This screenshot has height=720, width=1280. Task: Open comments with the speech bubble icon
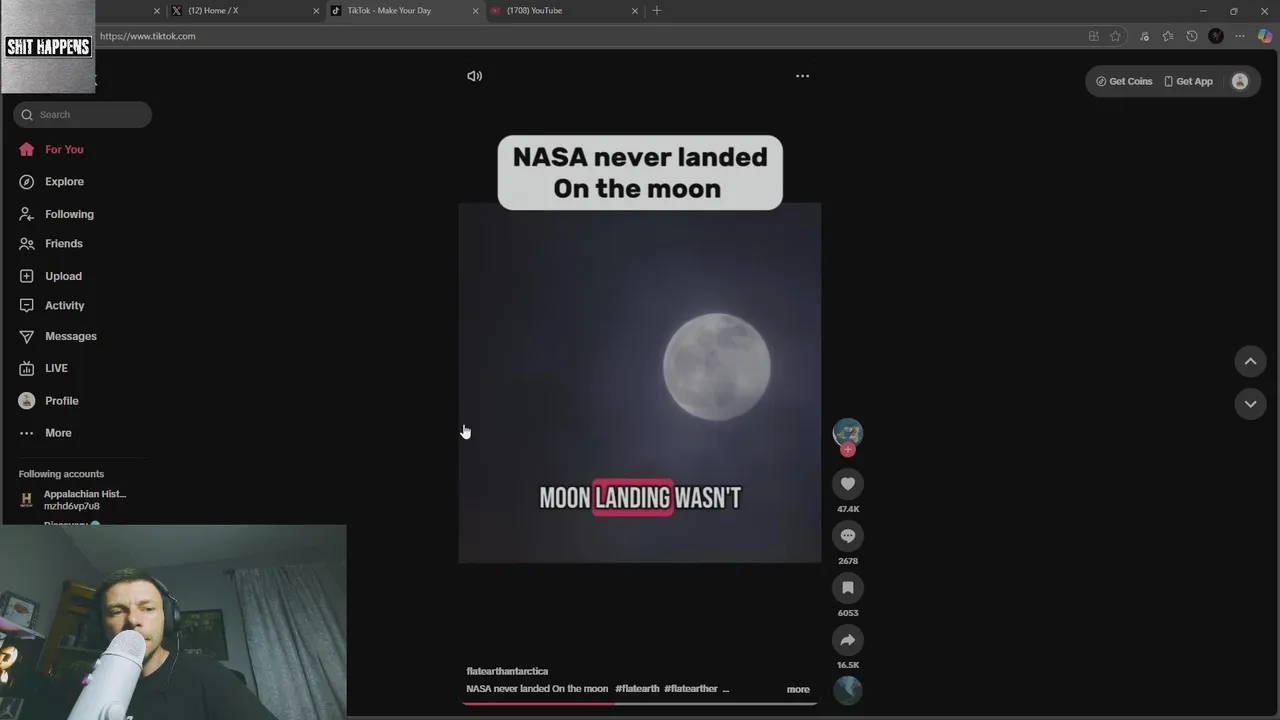pos(848,536)
